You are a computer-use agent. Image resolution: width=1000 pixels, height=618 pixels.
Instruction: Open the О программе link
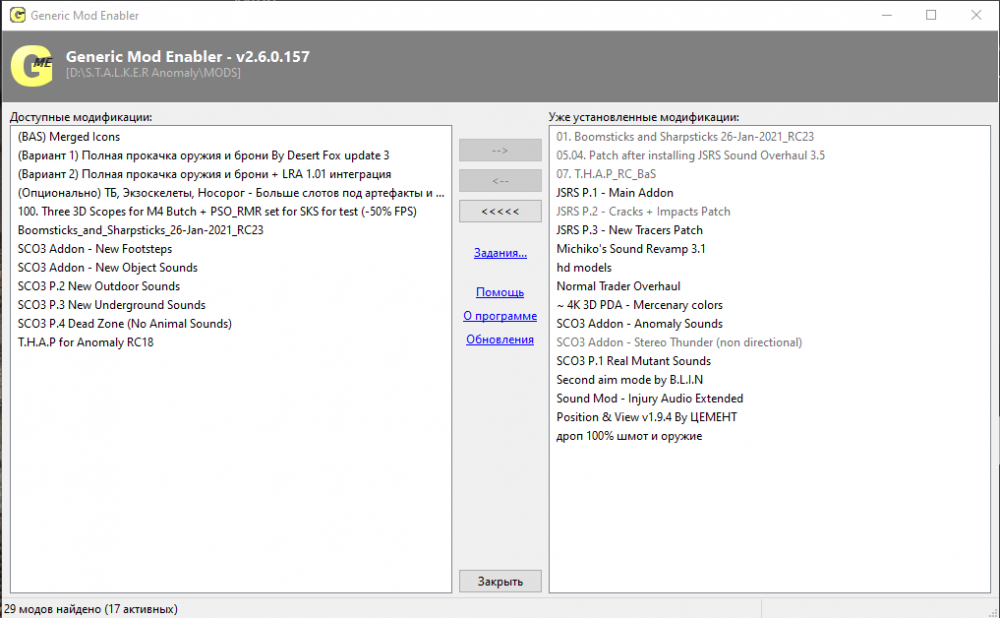point(500,316)
